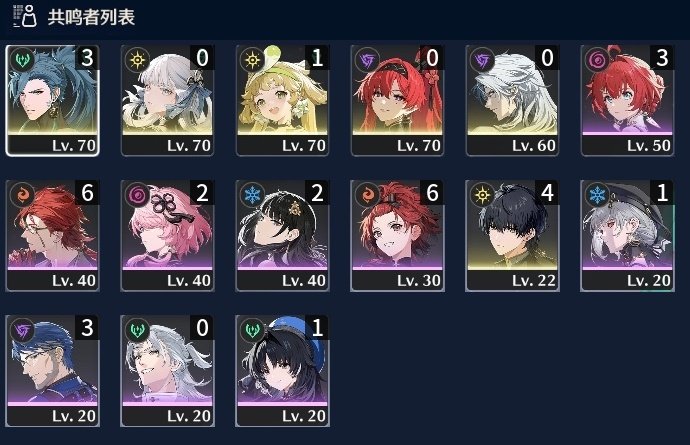Click Glacio icon on gray-haired Lv. 20 card

[597, 194]
